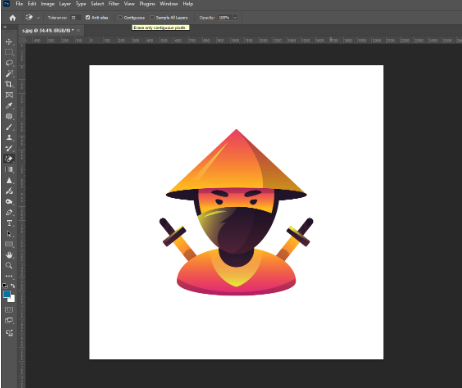This screenshot has height=388, width=462.
Task: Select the Crop tool
Action: coord(9,84)
